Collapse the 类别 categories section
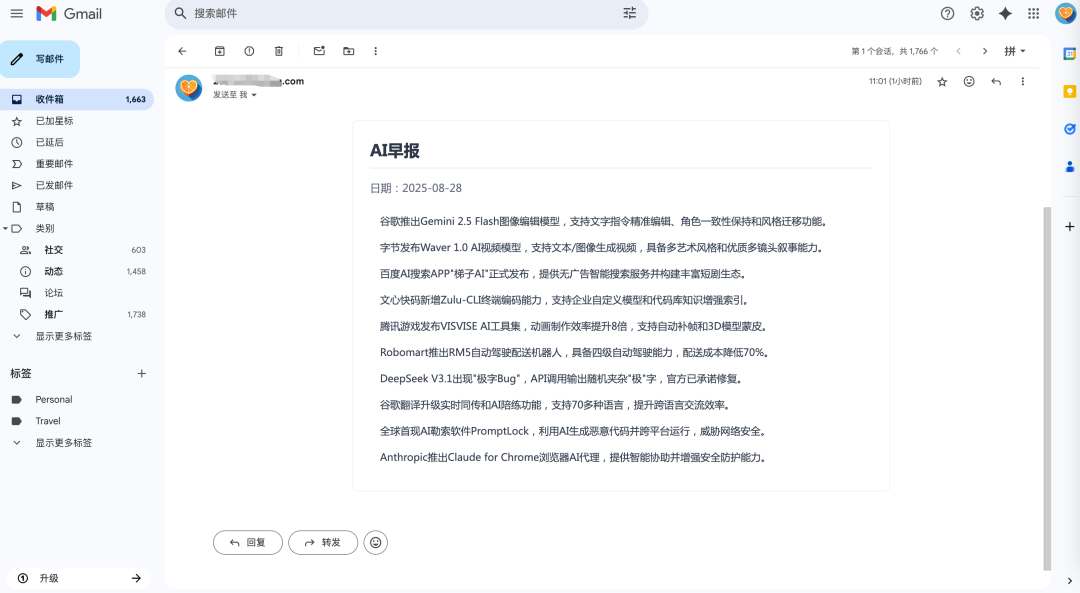The height and width of the screenshot is (593, 1080). click(6, 228)
